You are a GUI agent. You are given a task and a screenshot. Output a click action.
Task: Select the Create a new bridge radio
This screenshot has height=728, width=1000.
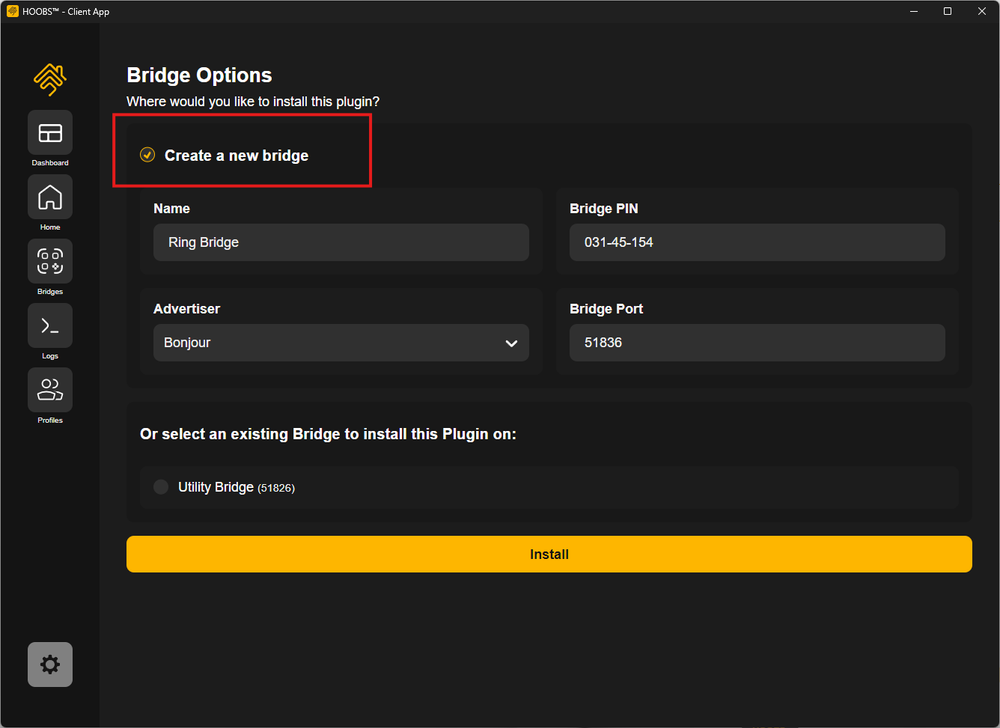pyautogui.click(x=147, y=155)
